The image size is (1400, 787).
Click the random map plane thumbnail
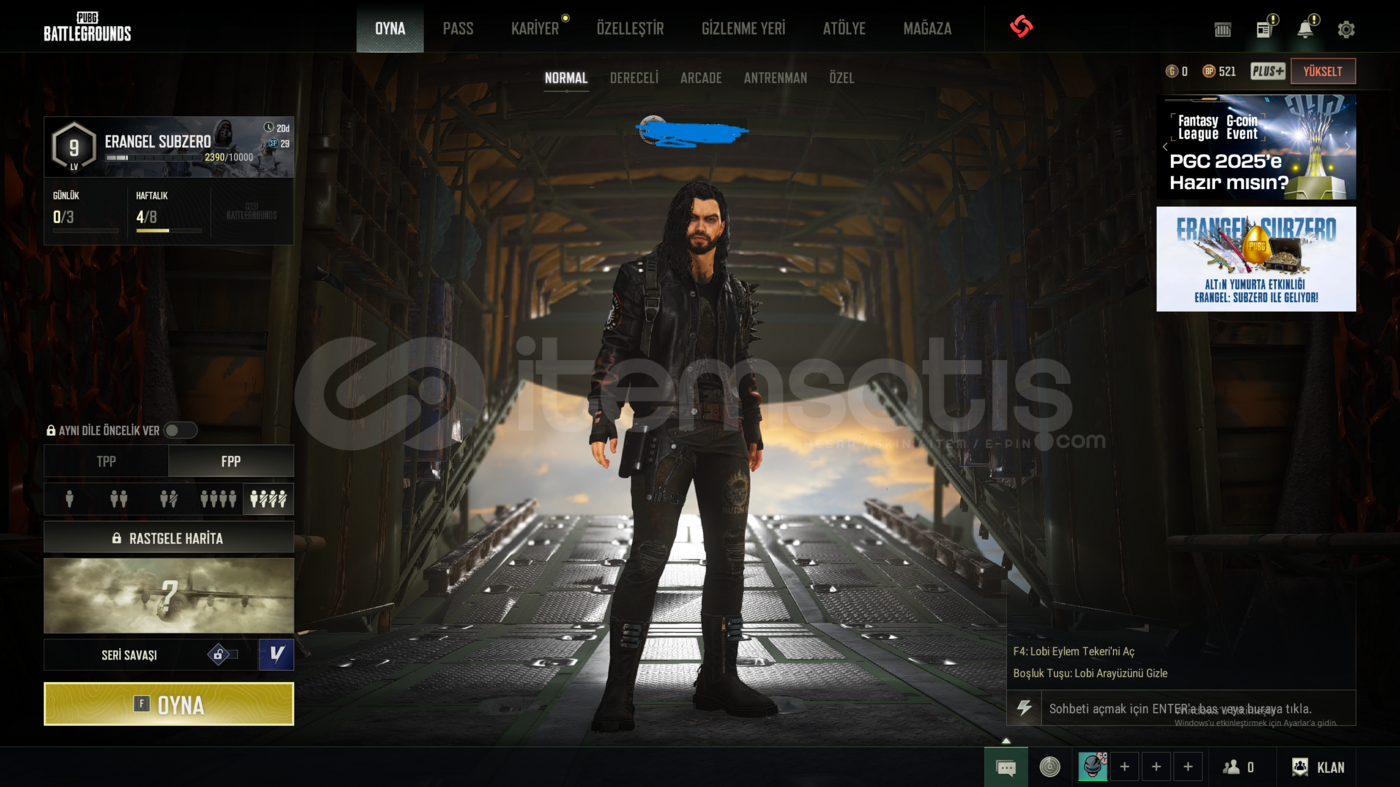click(x=169, y=596)
